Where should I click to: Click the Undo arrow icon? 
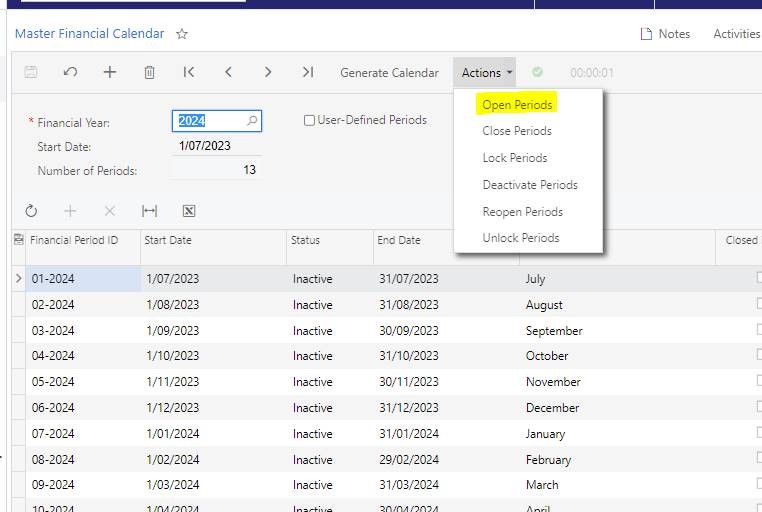70,72
